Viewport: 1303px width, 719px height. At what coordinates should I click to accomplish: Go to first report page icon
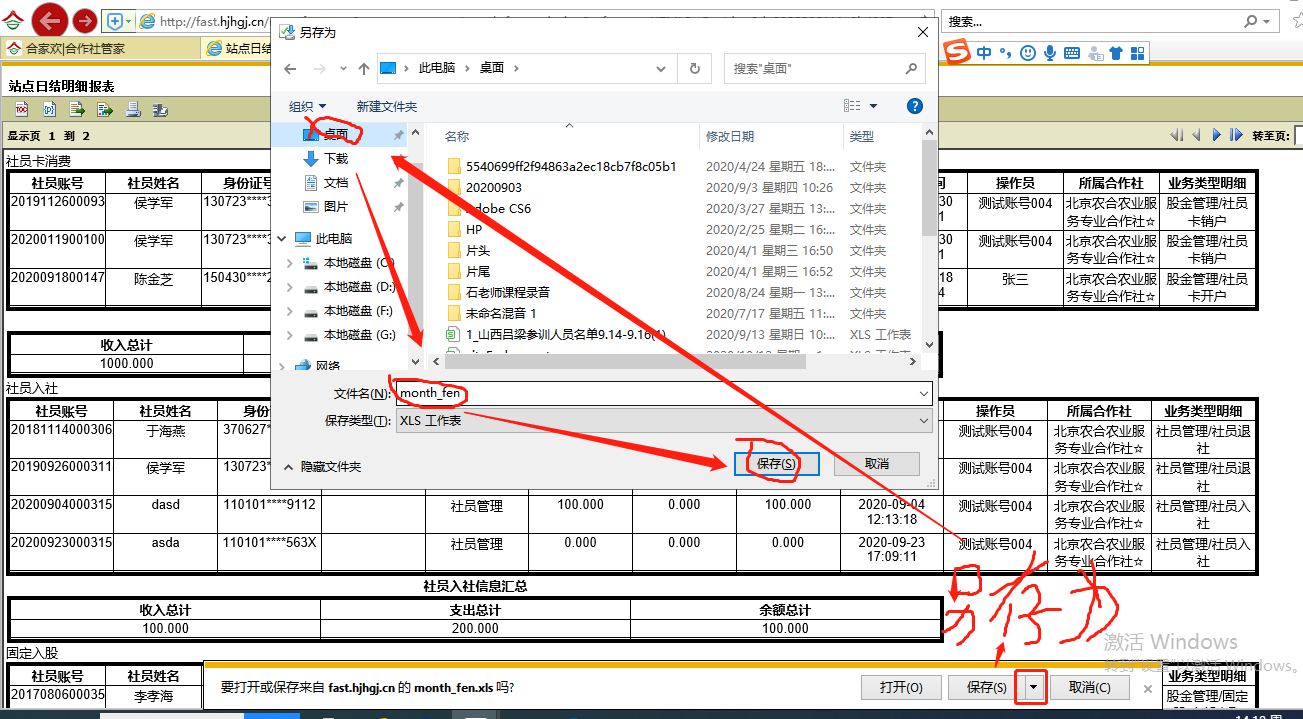1176,135
